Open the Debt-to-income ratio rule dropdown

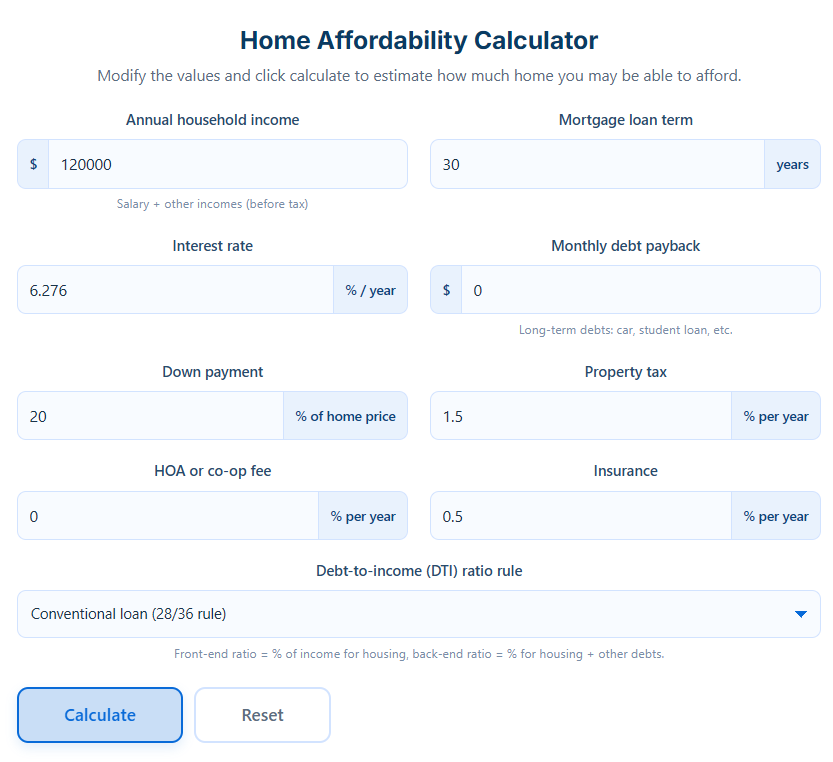click(419, 614)
